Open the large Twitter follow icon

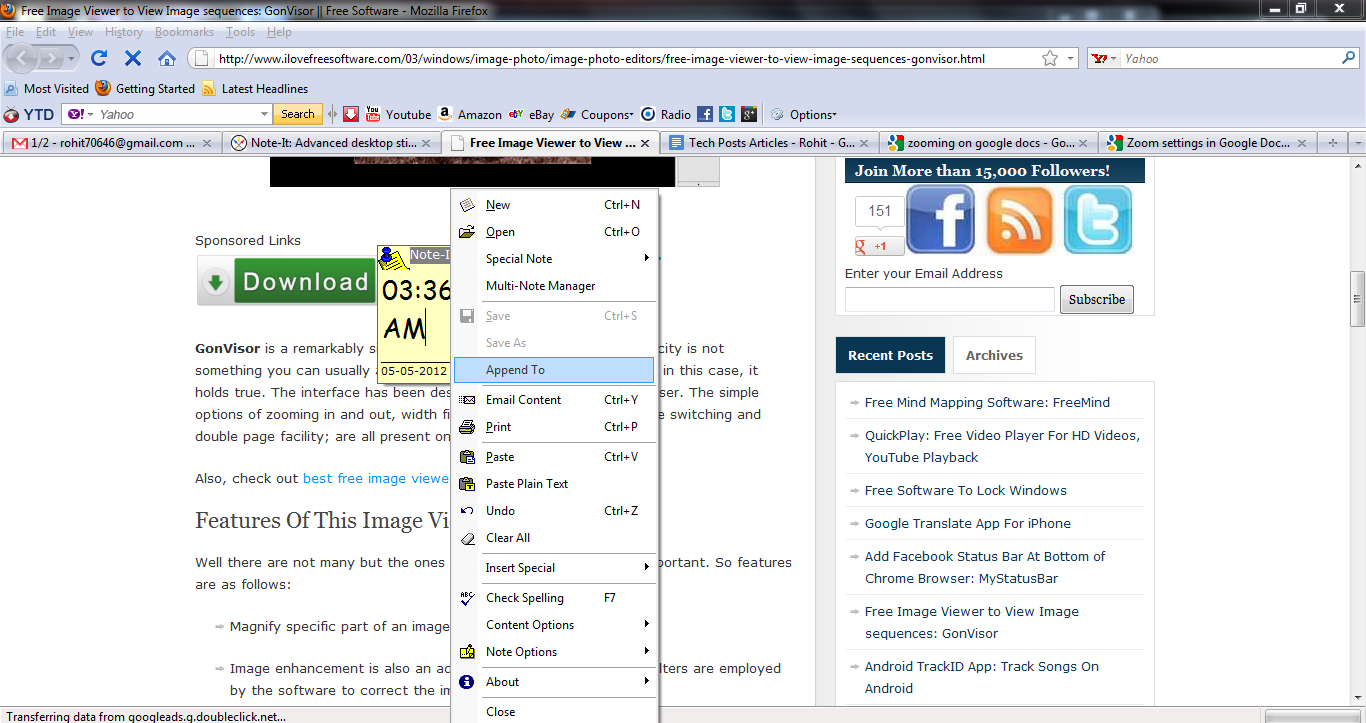[x=1098, y=220]
